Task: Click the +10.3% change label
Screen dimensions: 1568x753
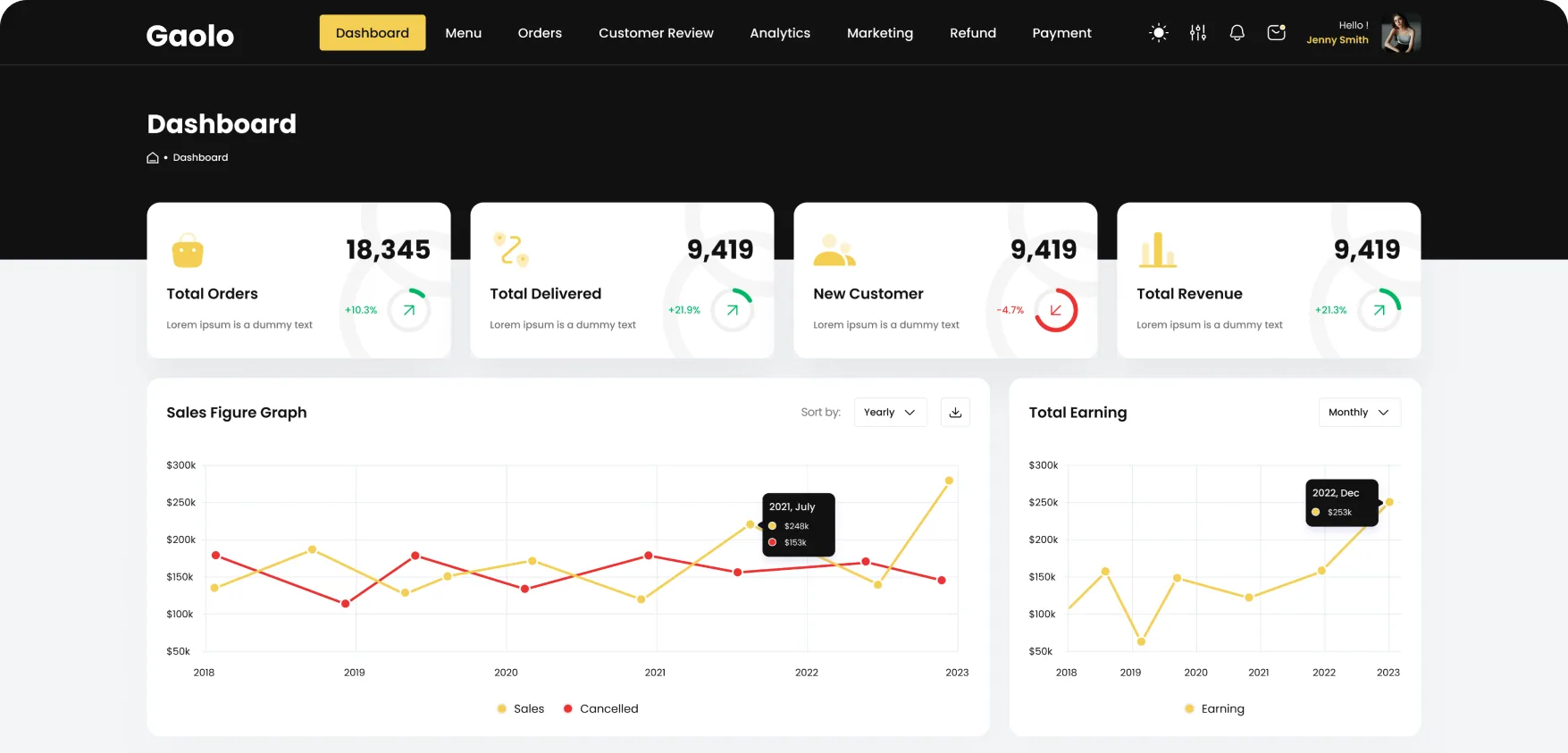Action: pyautogui.click(x=361, y=310)
